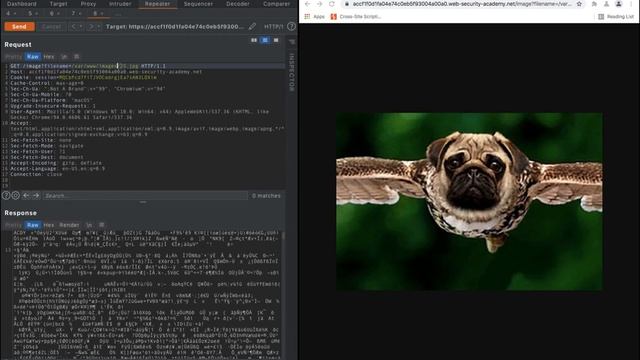Open the Cross-Site Script bookmark
The width and height of the screenshot is (640, 360).
pyautogui.click(x=356, y=17)
